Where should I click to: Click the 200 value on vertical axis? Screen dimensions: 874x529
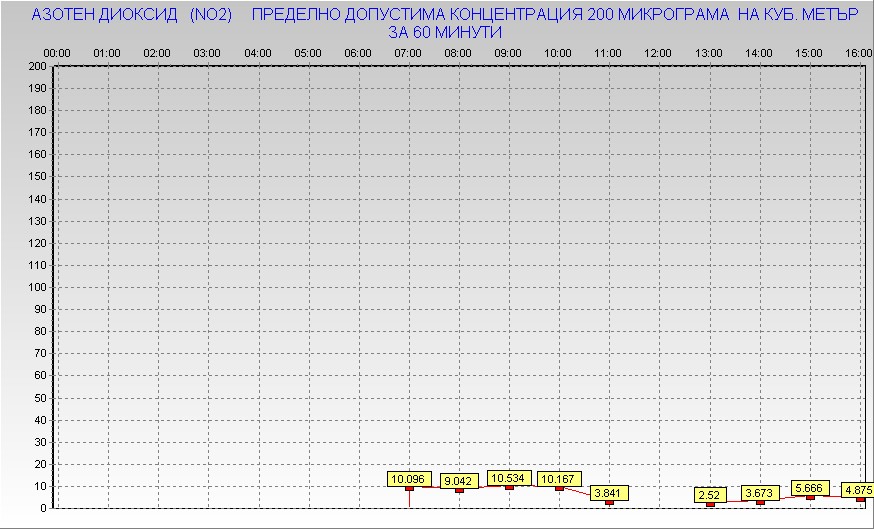click(x=38, y=66)
